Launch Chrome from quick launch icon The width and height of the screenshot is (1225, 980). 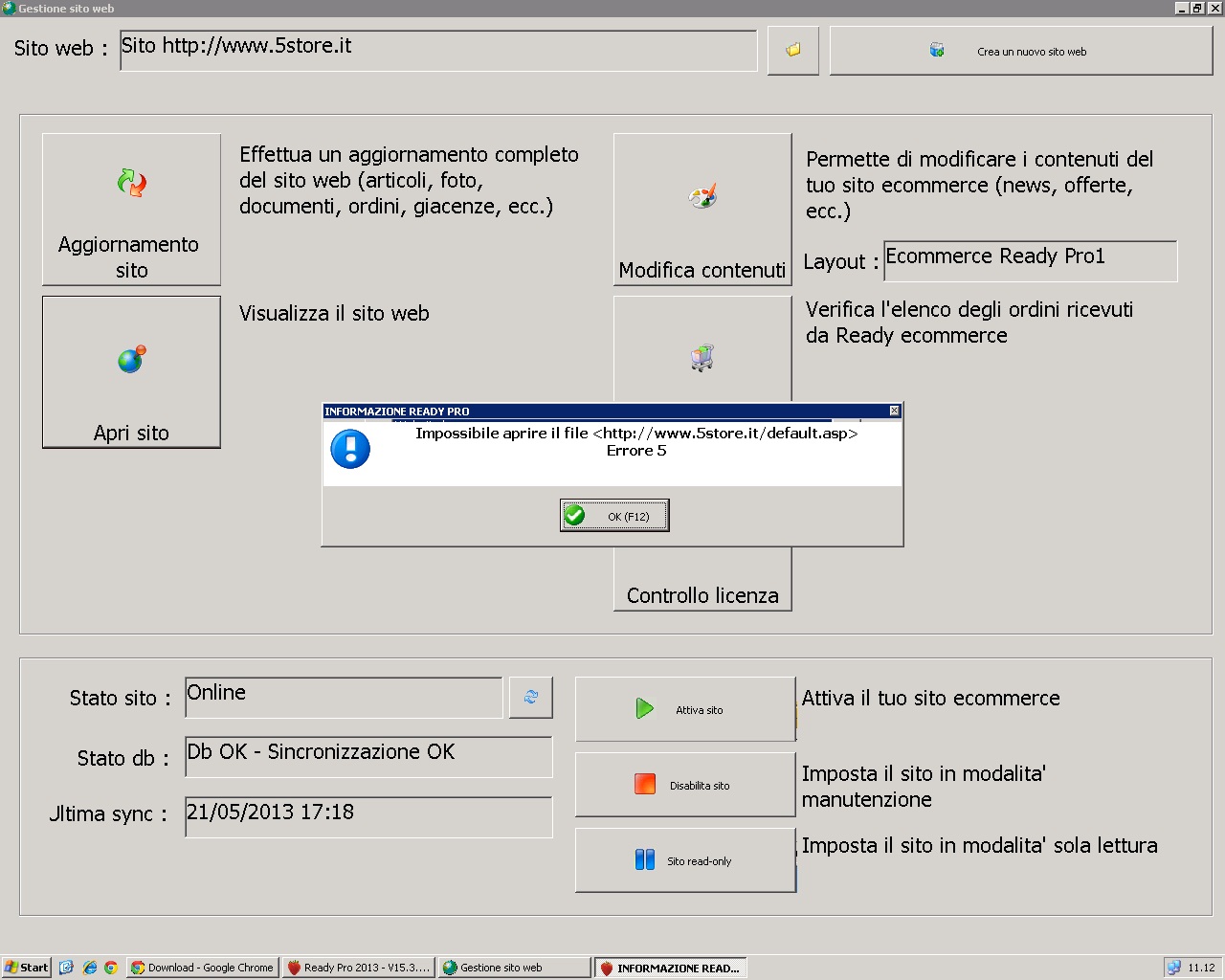coord(111,968)
